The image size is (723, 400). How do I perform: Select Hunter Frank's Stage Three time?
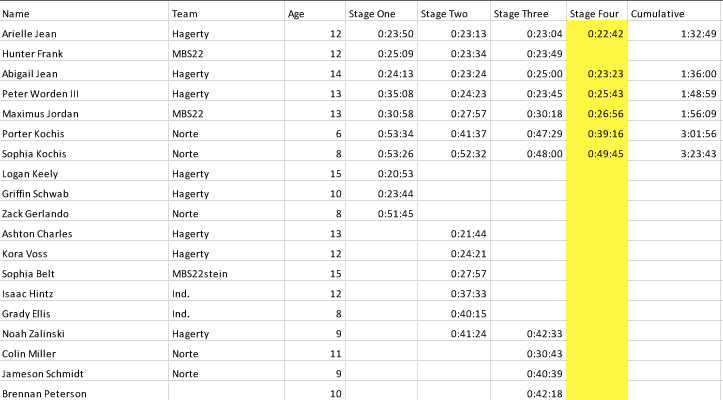544,54
